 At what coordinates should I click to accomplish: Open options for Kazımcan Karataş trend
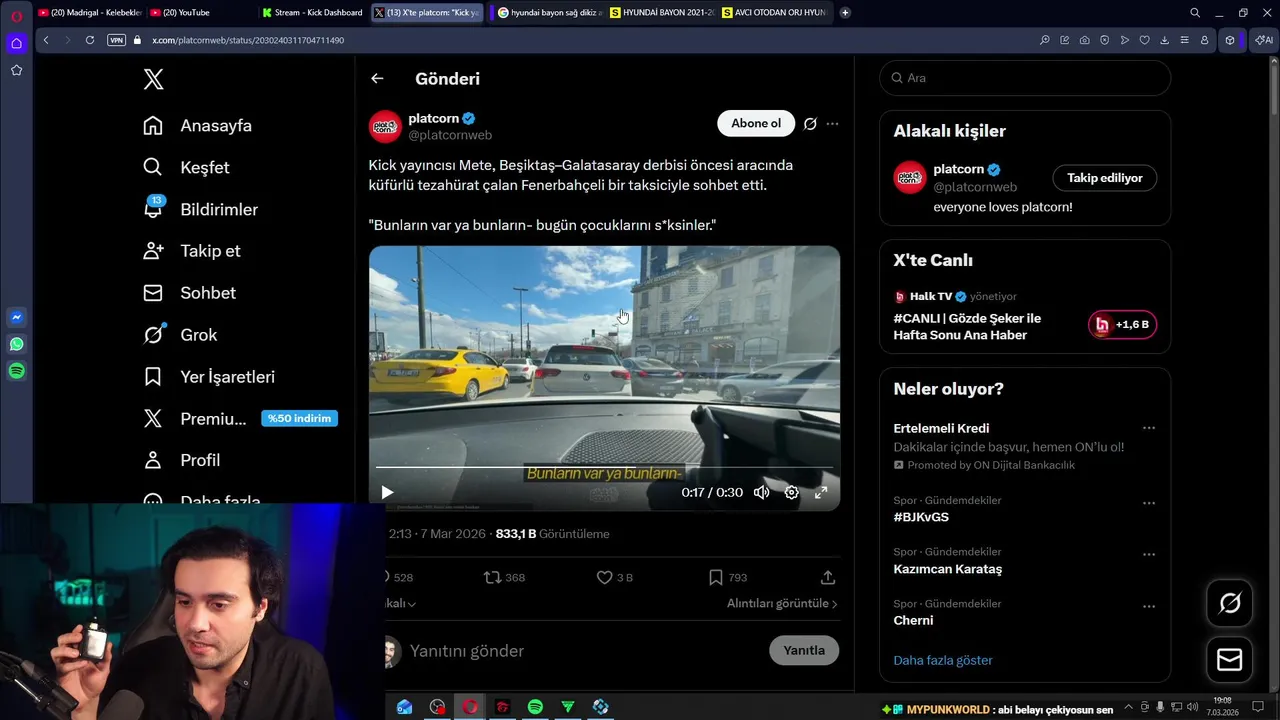click(1149, 555)
